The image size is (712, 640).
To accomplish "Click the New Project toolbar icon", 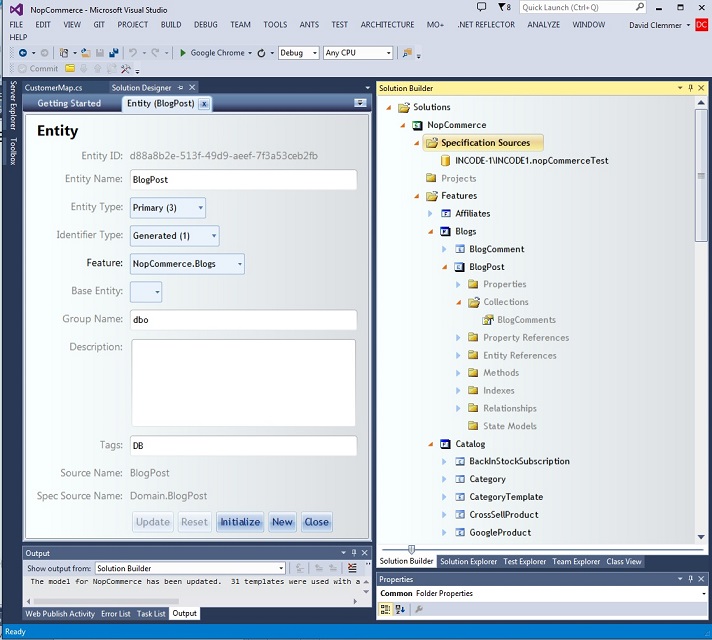I will coord(64,53).
